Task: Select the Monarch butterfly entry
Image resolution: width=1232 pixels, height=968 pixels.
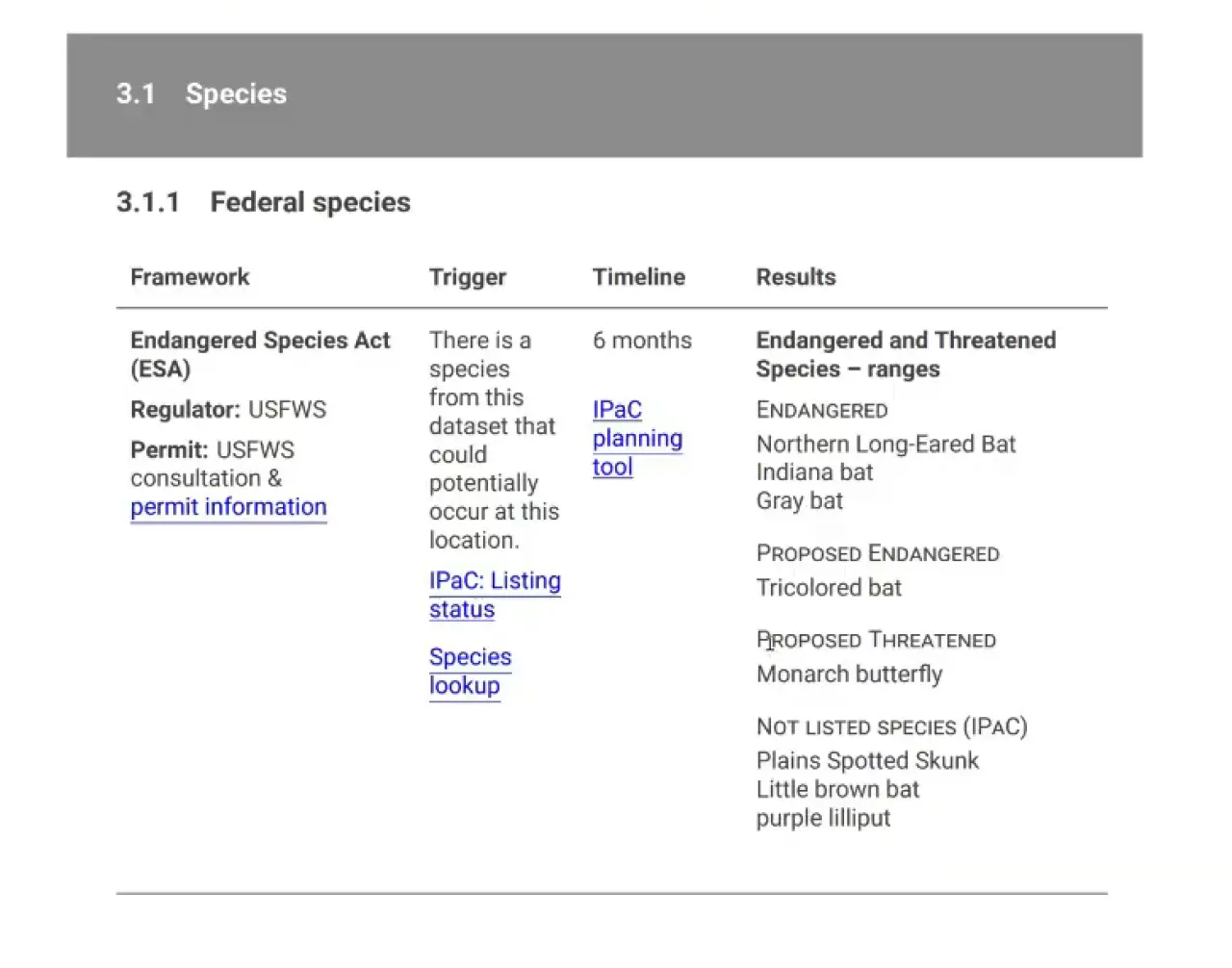Action: point(849,675)
